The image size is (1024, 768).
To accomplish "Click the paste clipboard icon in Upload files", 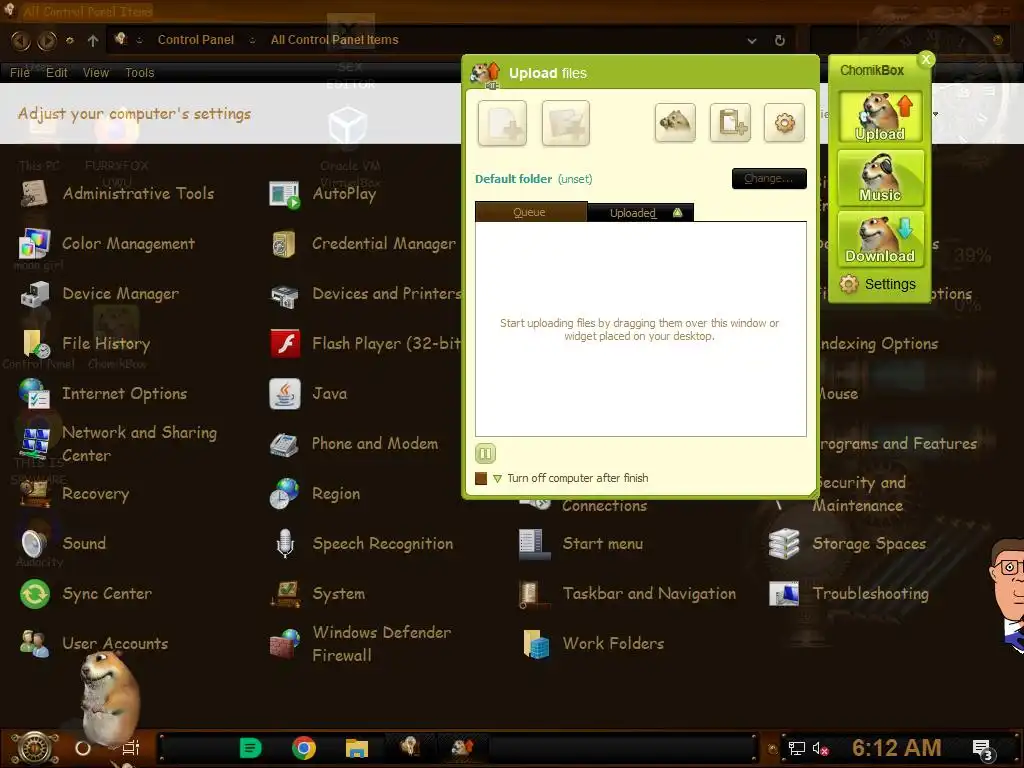I will (730, 122).
